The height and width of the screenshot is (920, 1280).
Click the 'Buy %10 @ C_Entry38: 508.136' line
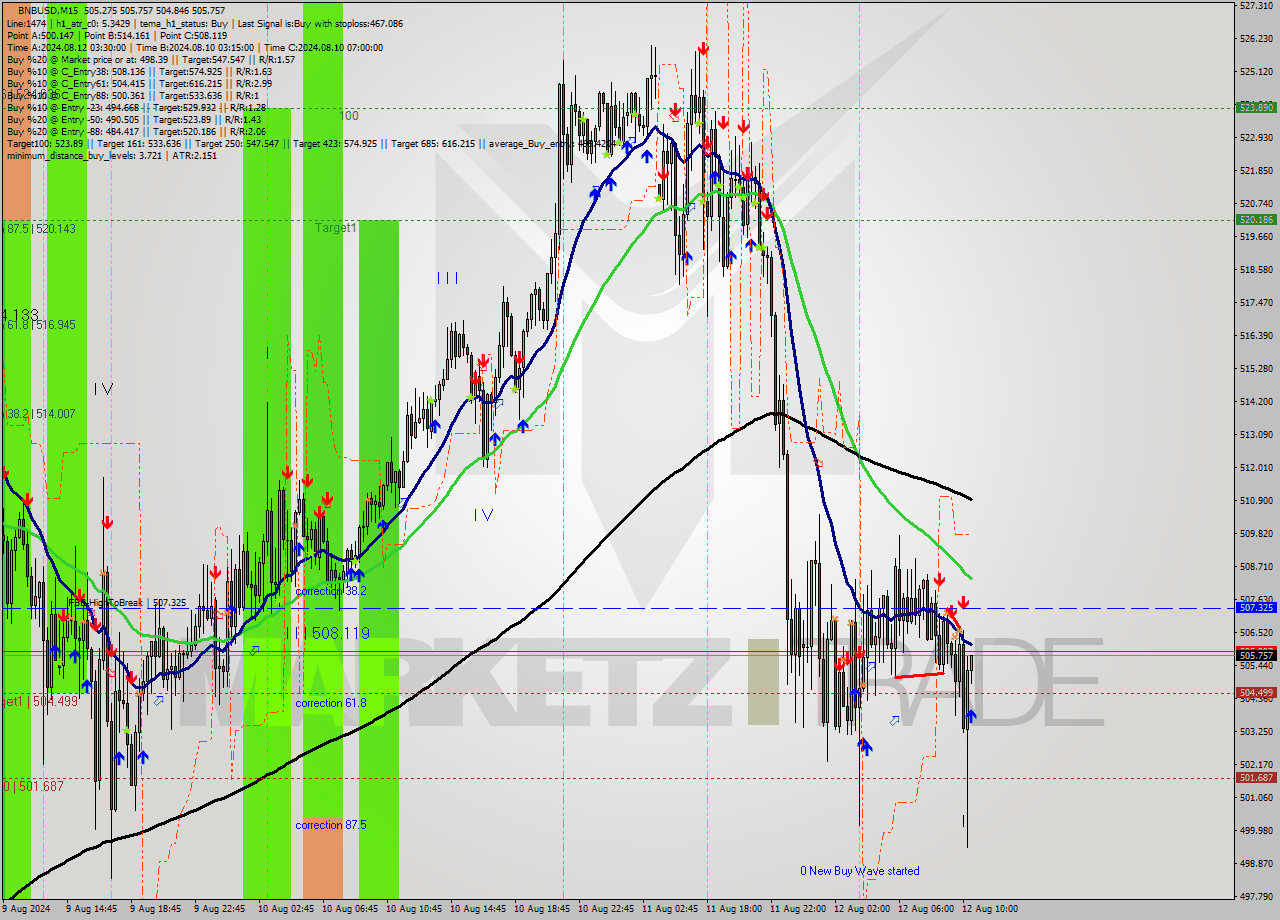point(139,71)
